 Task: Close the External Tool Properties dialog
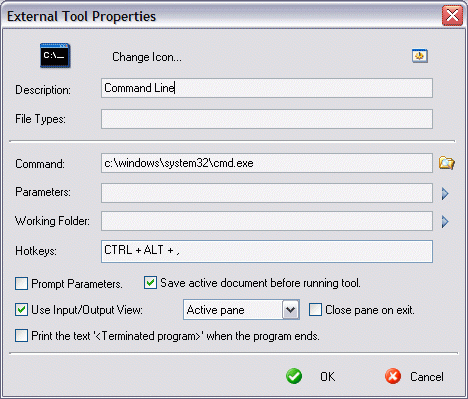click(452, 15)
